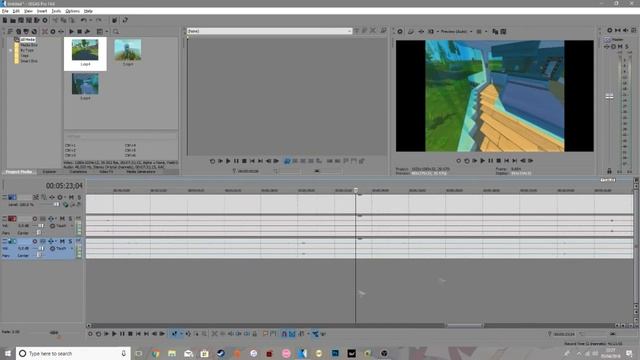Expand the By Type media bin node
This screenshot has height=360, width=640.
tap(11, 50)
